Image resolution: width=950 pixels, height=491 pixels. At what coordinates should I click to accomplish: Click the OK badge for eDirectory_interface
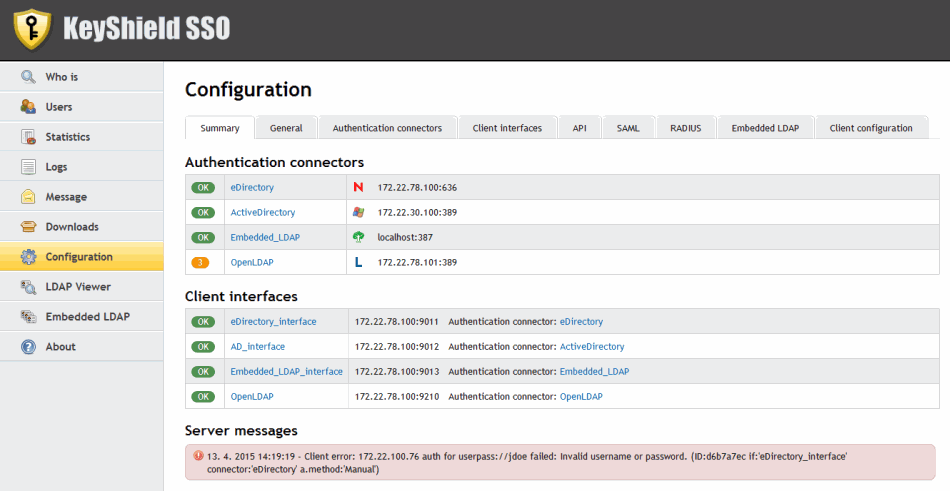203,322
